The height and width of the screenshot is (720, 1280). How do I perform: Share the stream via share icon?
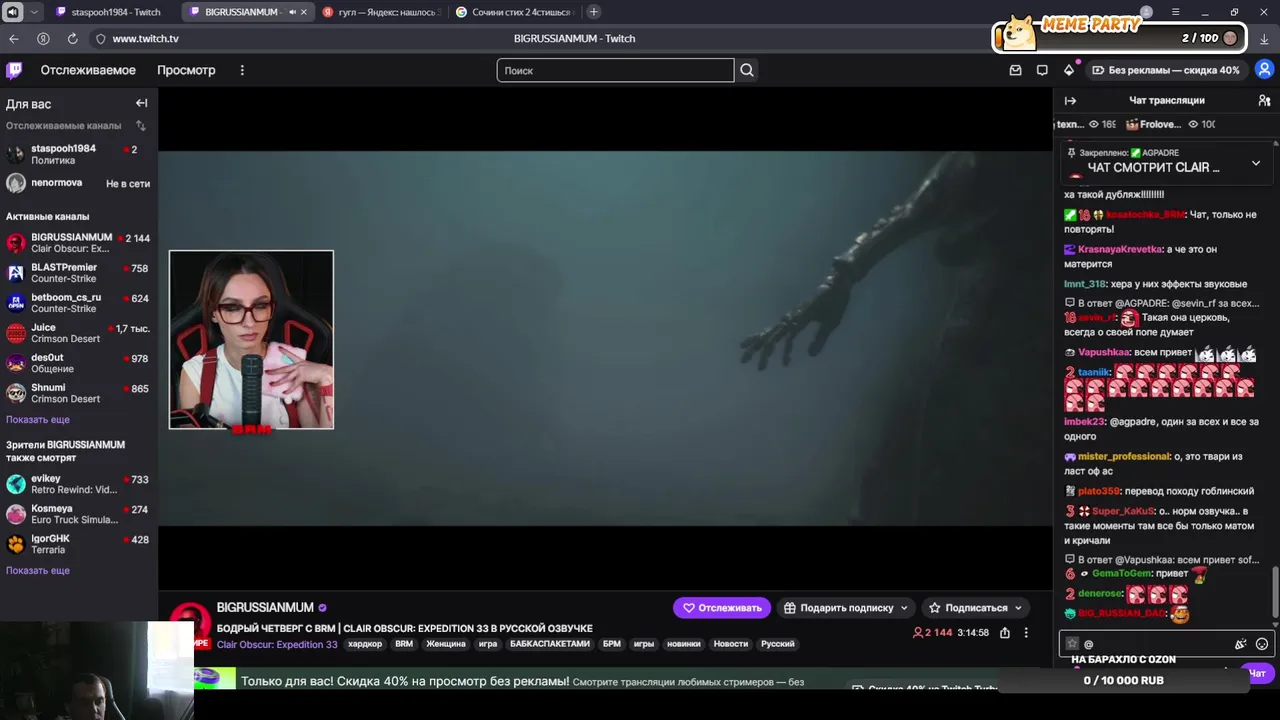click(x=1005, y=632)
